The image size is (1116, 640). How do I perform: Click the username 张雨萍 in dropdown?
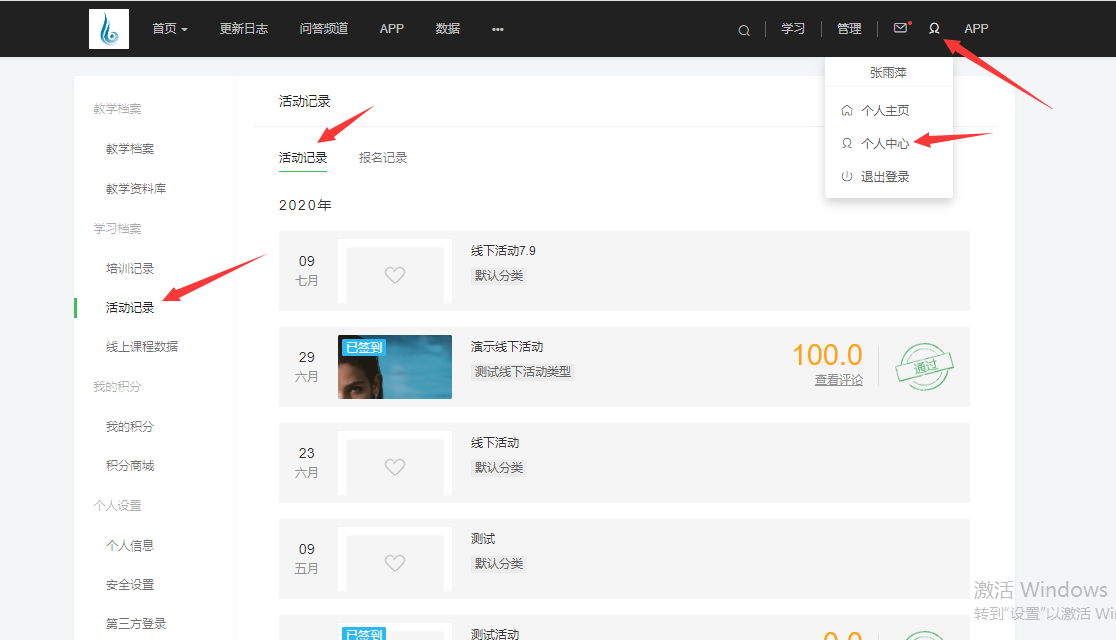(888, 73)
